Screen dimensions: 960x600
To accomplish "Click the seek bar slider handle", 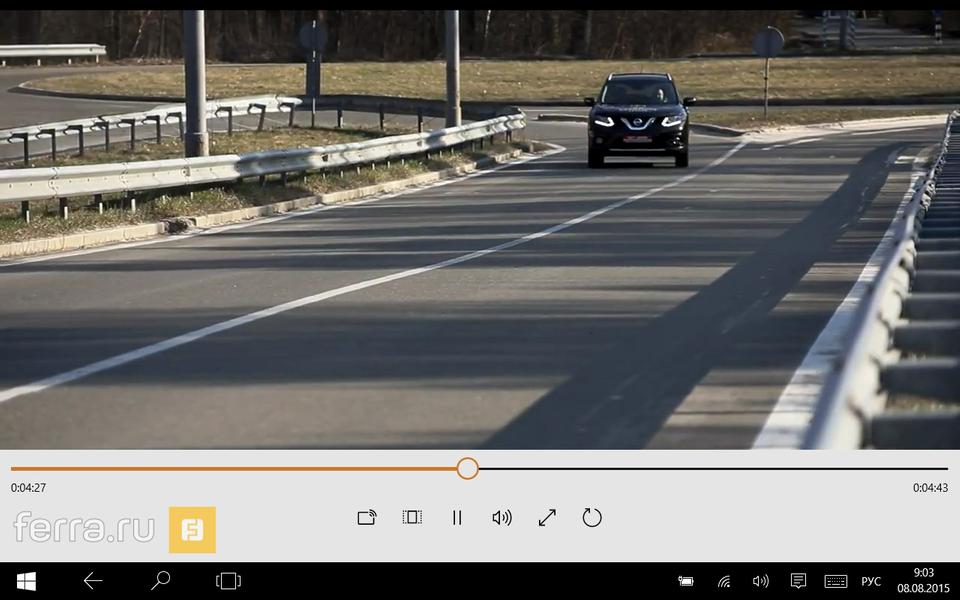I will click(x=468, y=468).
